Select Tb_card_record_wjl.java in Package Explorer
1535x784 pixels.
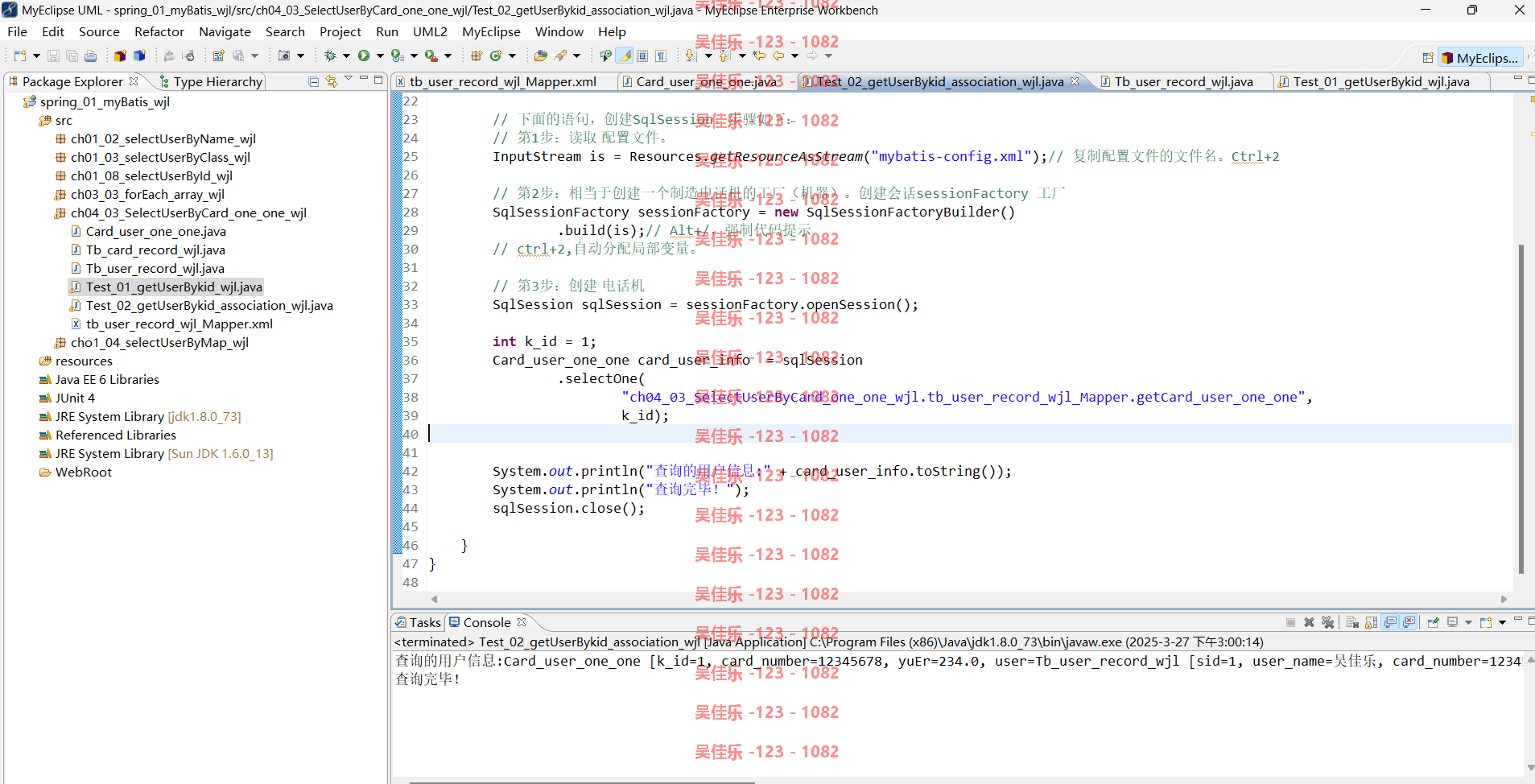pos(155,250)
